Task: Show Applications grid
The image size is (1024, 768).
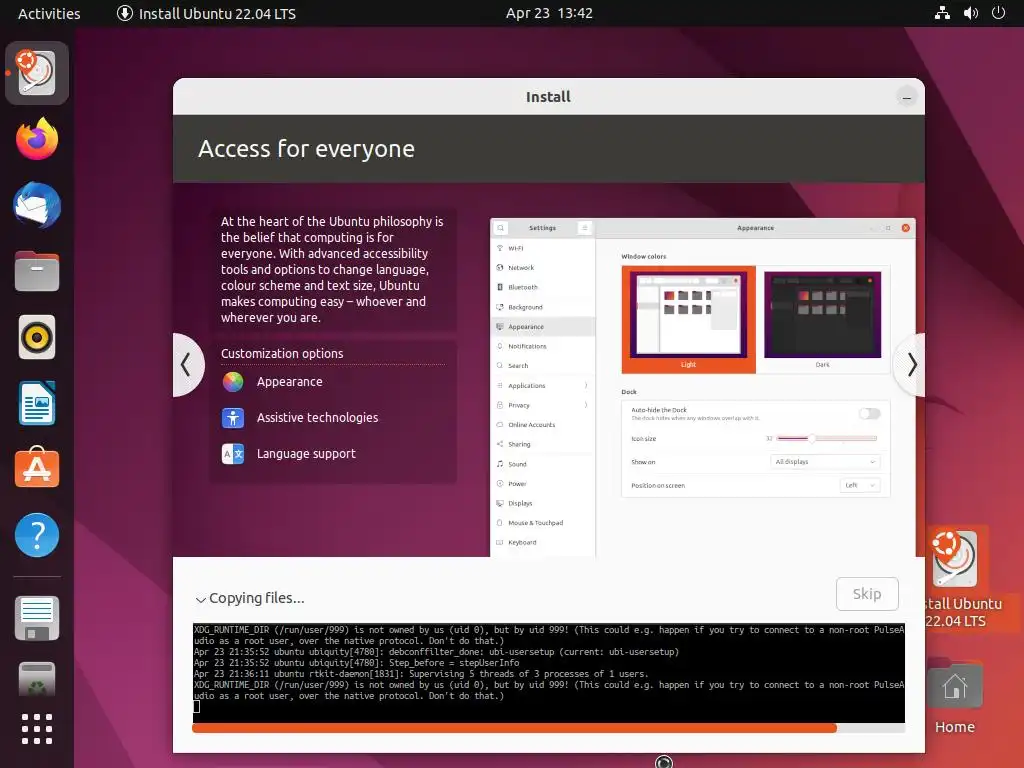Action: point(37,729)
